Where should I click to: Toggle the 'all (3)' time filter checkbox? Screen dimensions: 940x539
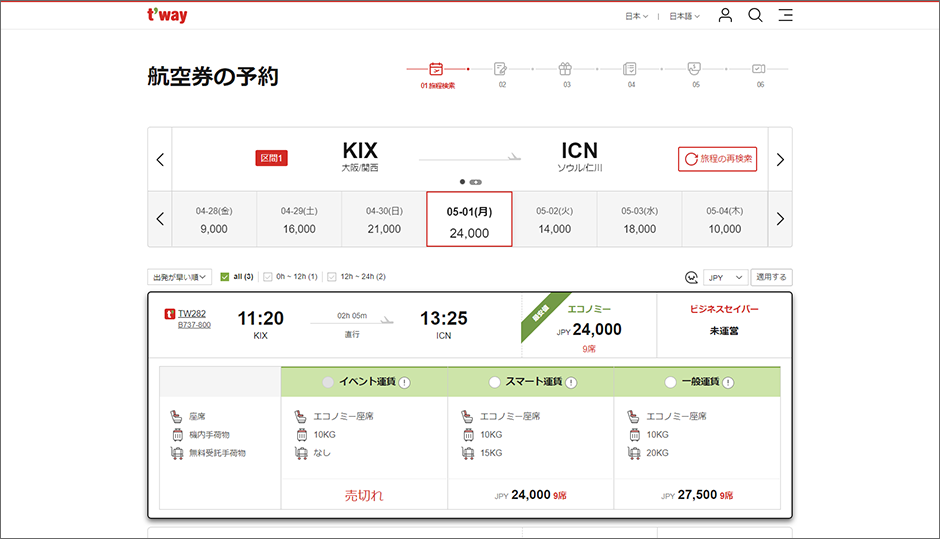click(x=225, y=277)
